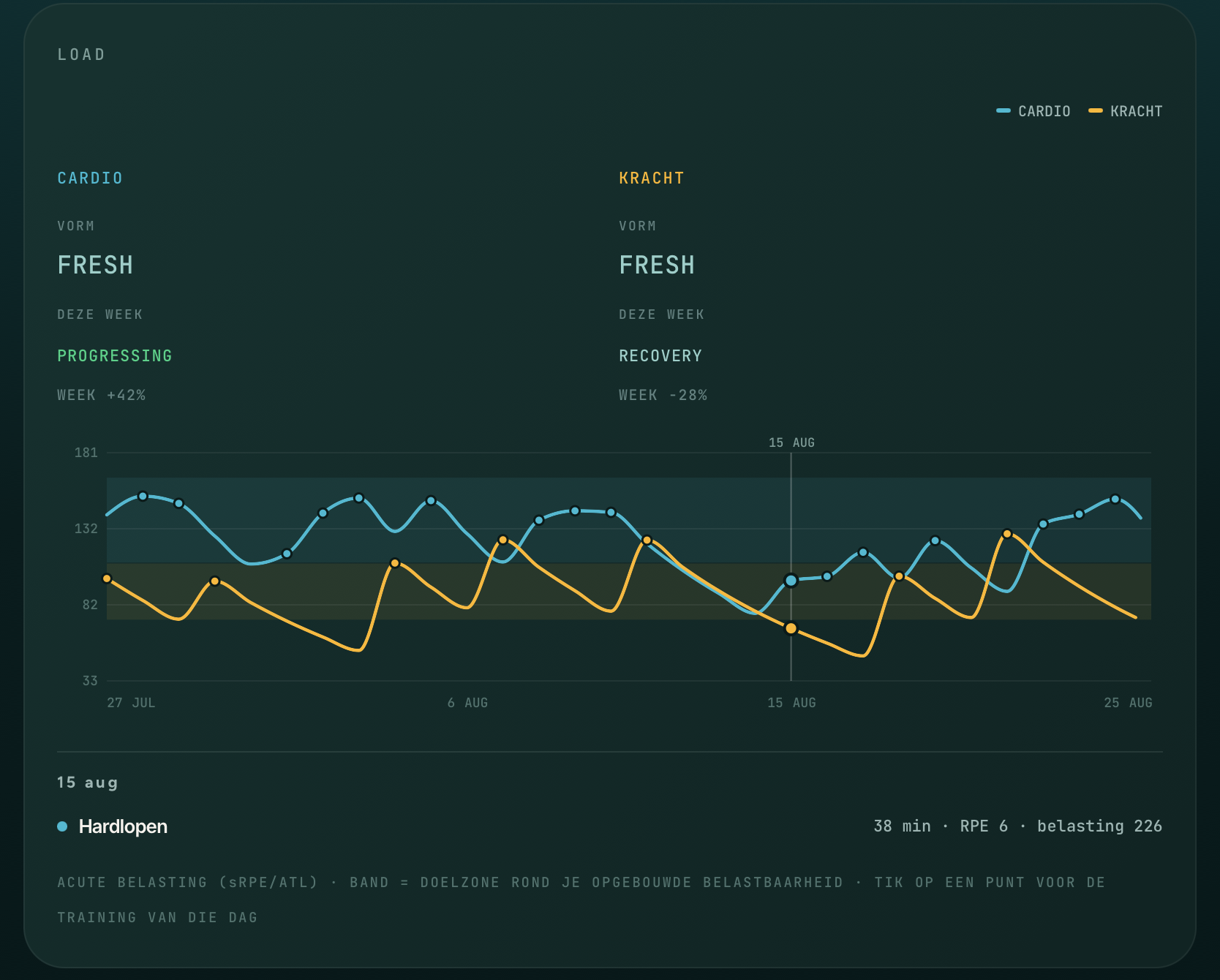Click the 'WEEK +42%' value

click(102, 395)
